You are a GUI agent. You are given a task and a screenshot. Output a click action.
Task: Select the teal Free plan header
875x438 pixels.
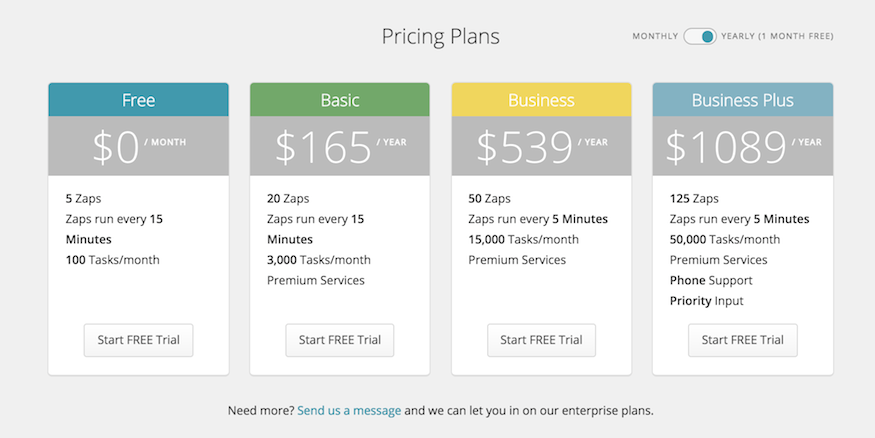click(x=138, y=100)
